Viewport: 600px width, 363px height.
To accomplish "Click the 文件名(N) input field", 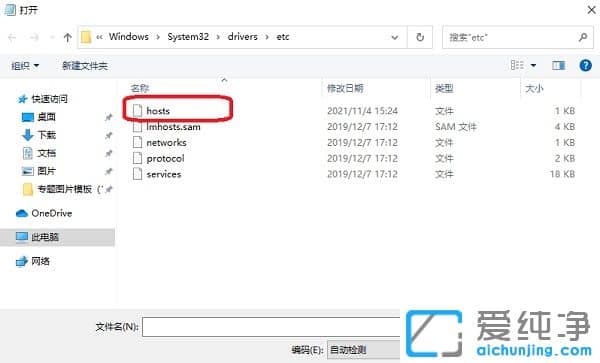I will (271, 327).
